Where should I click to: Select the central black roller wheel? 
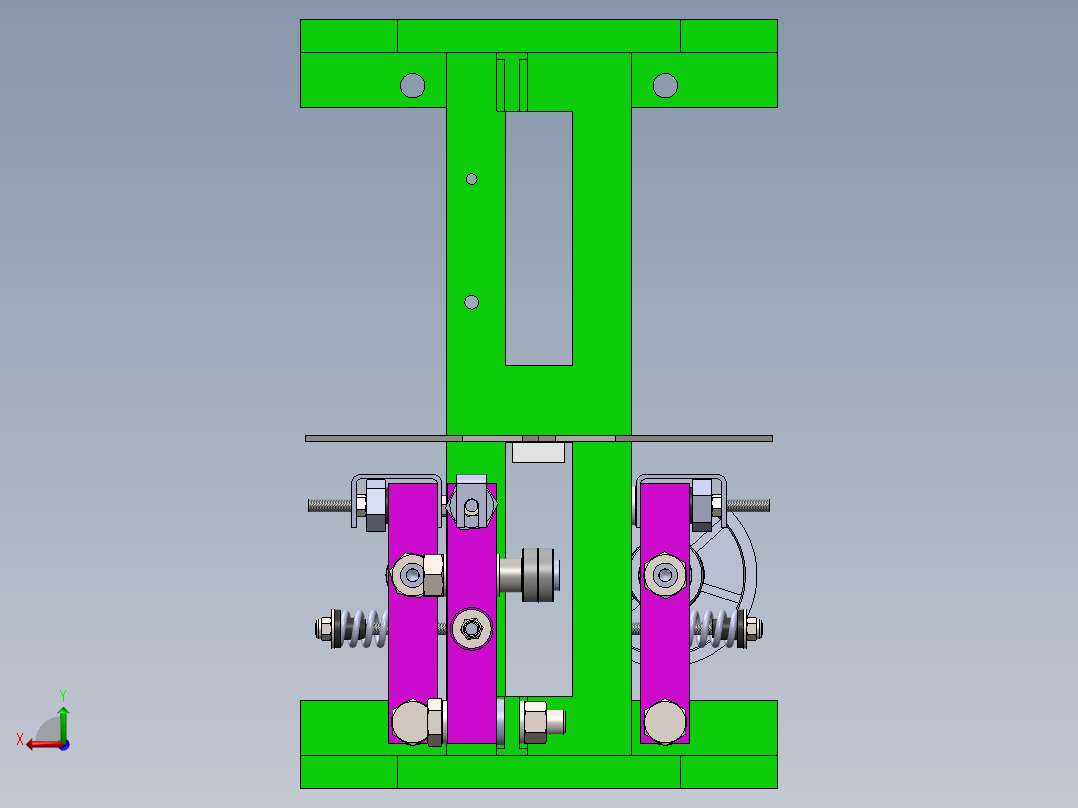(x=539, y=575)
